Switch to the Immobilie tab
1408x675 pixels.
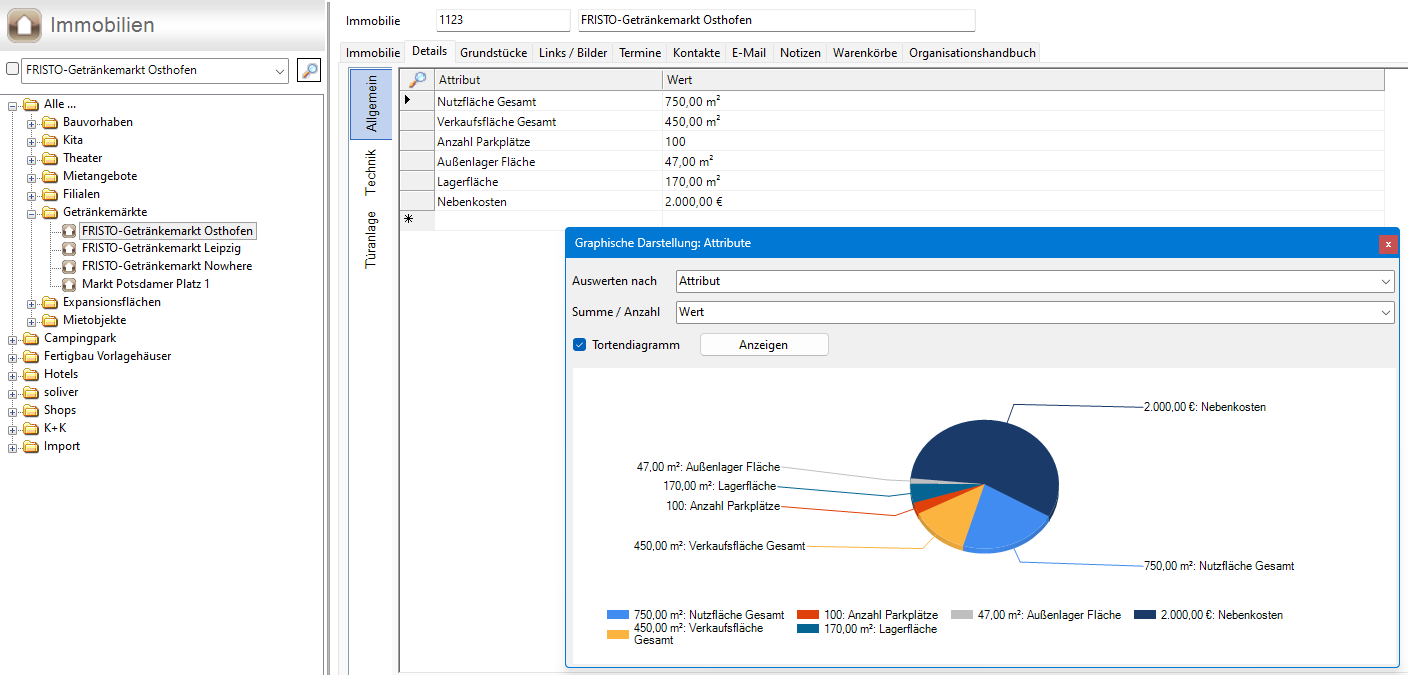point(373,53)
